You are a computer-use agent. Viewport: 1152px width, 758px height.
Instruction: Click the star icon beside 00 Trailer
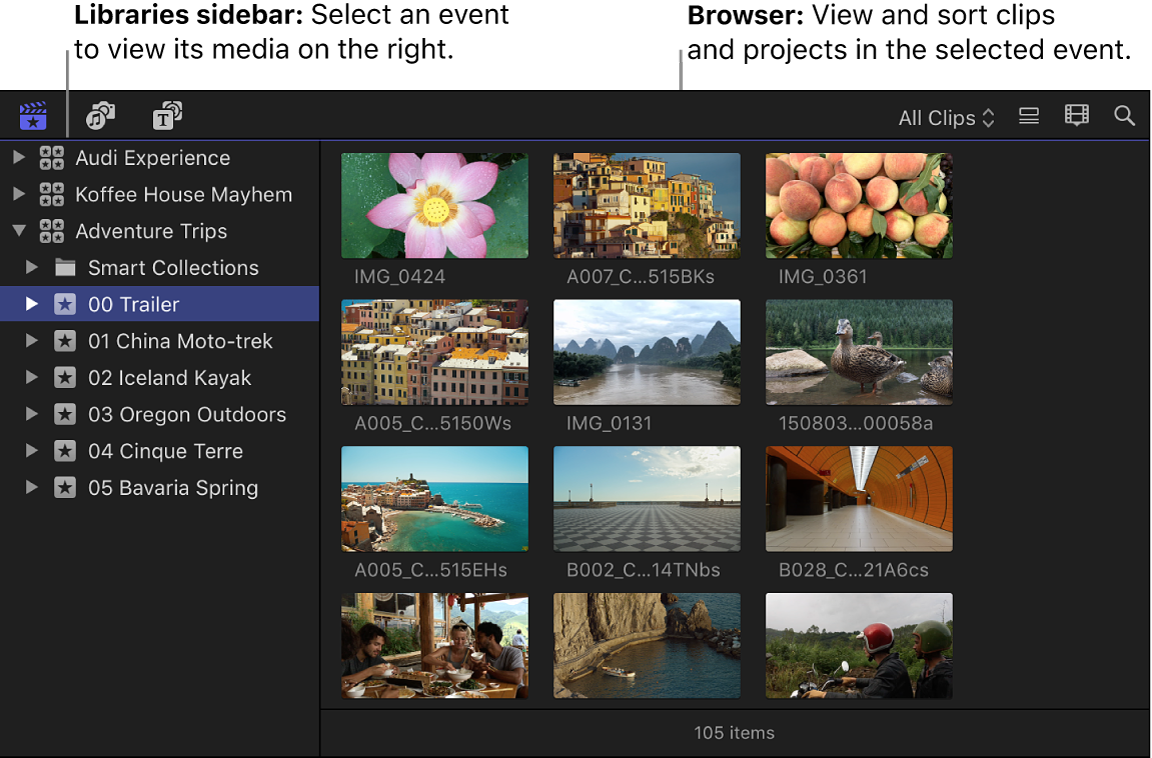coord(65,304)
